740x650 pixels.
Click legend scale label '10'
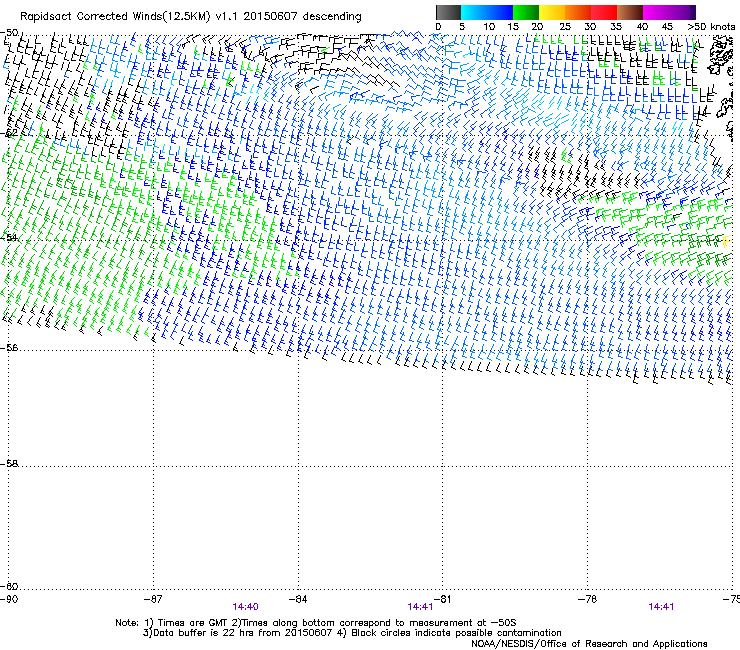tap(489, 27)
